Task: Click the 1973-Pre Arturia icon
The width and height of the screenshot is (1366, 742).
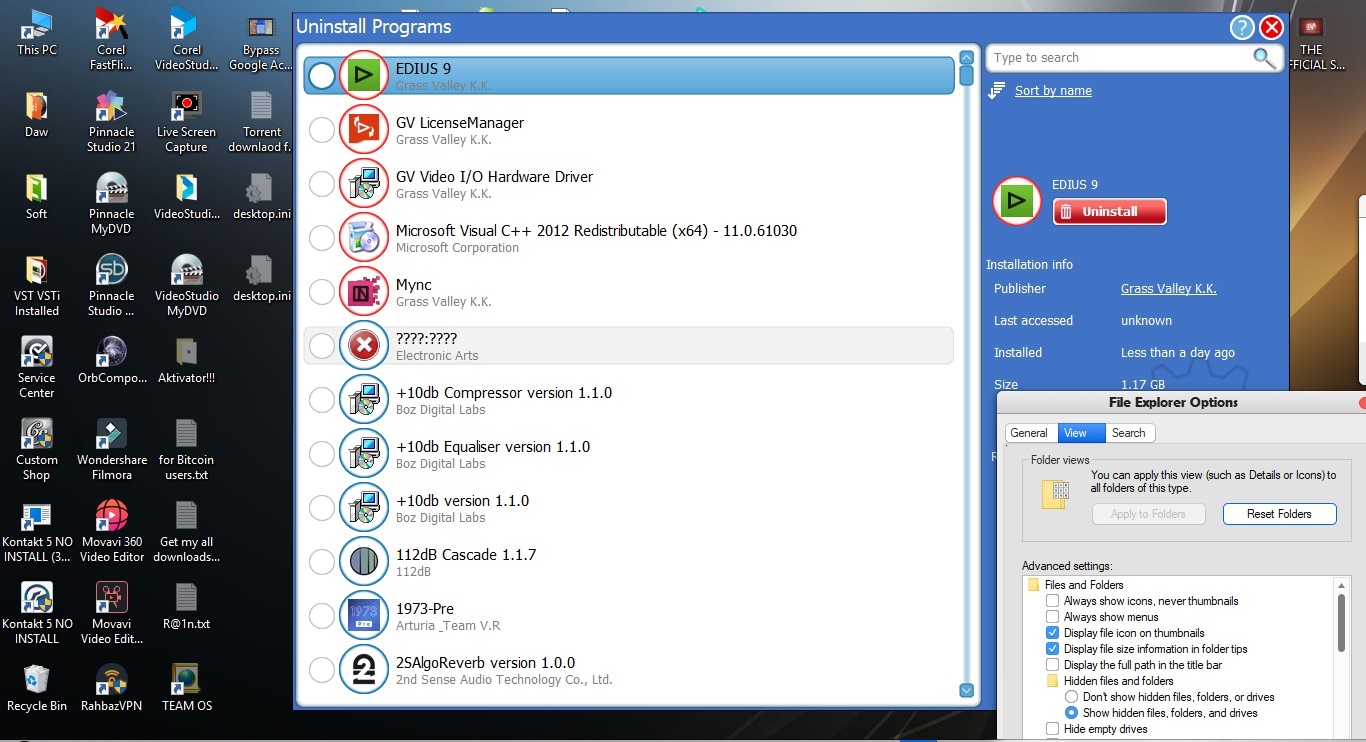Action: click(x=364, y=616)
